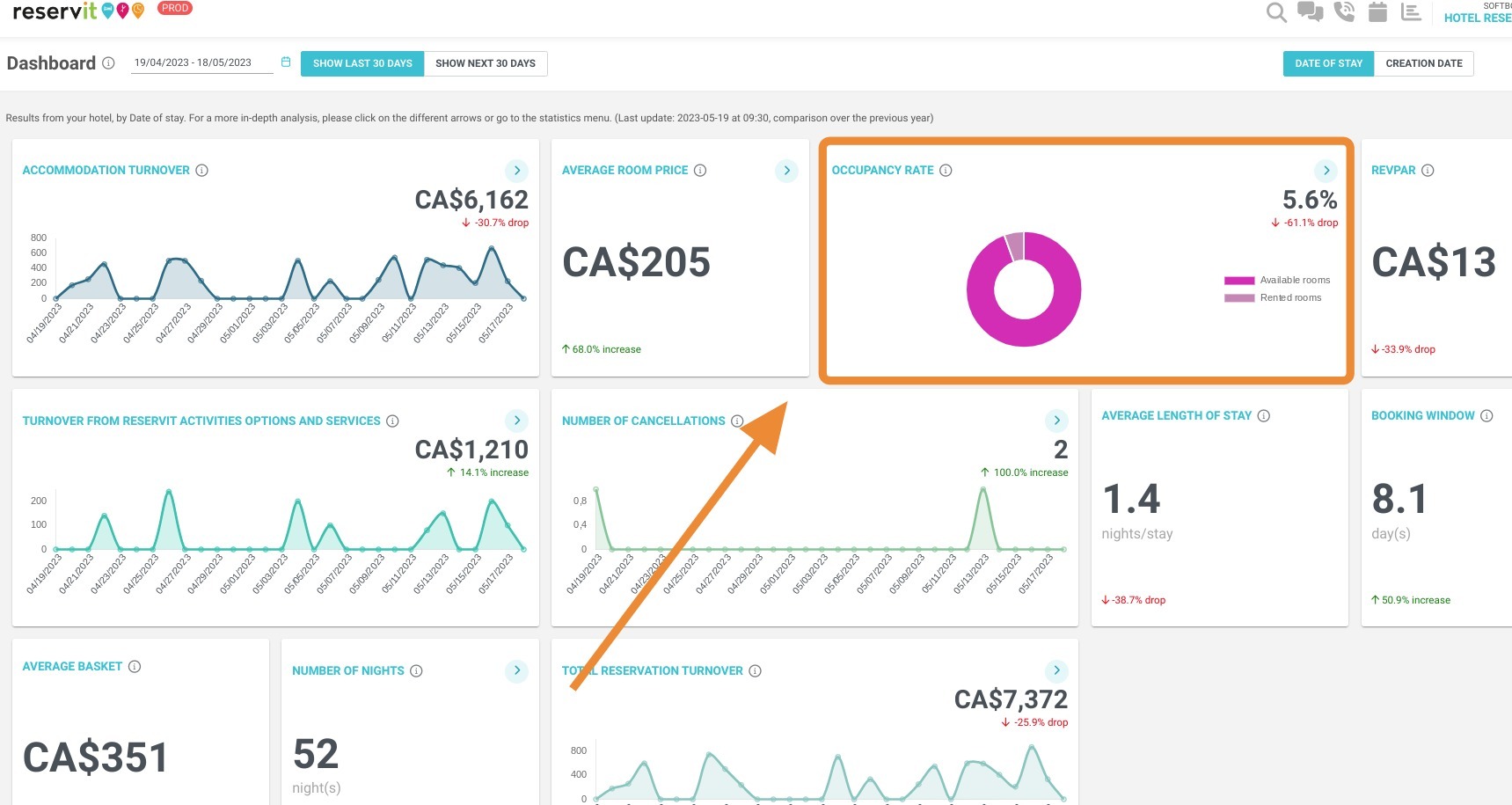Click the 5.6% occupancy value
Viewport: 1512px width, 805px height.
(x=1310, y=200)
